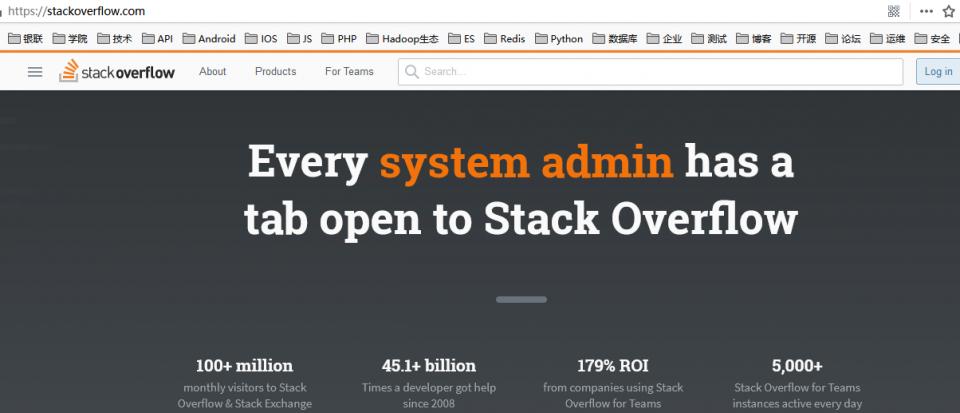
Task: Open the QR code icon in address bar
Action: point(894,11)
